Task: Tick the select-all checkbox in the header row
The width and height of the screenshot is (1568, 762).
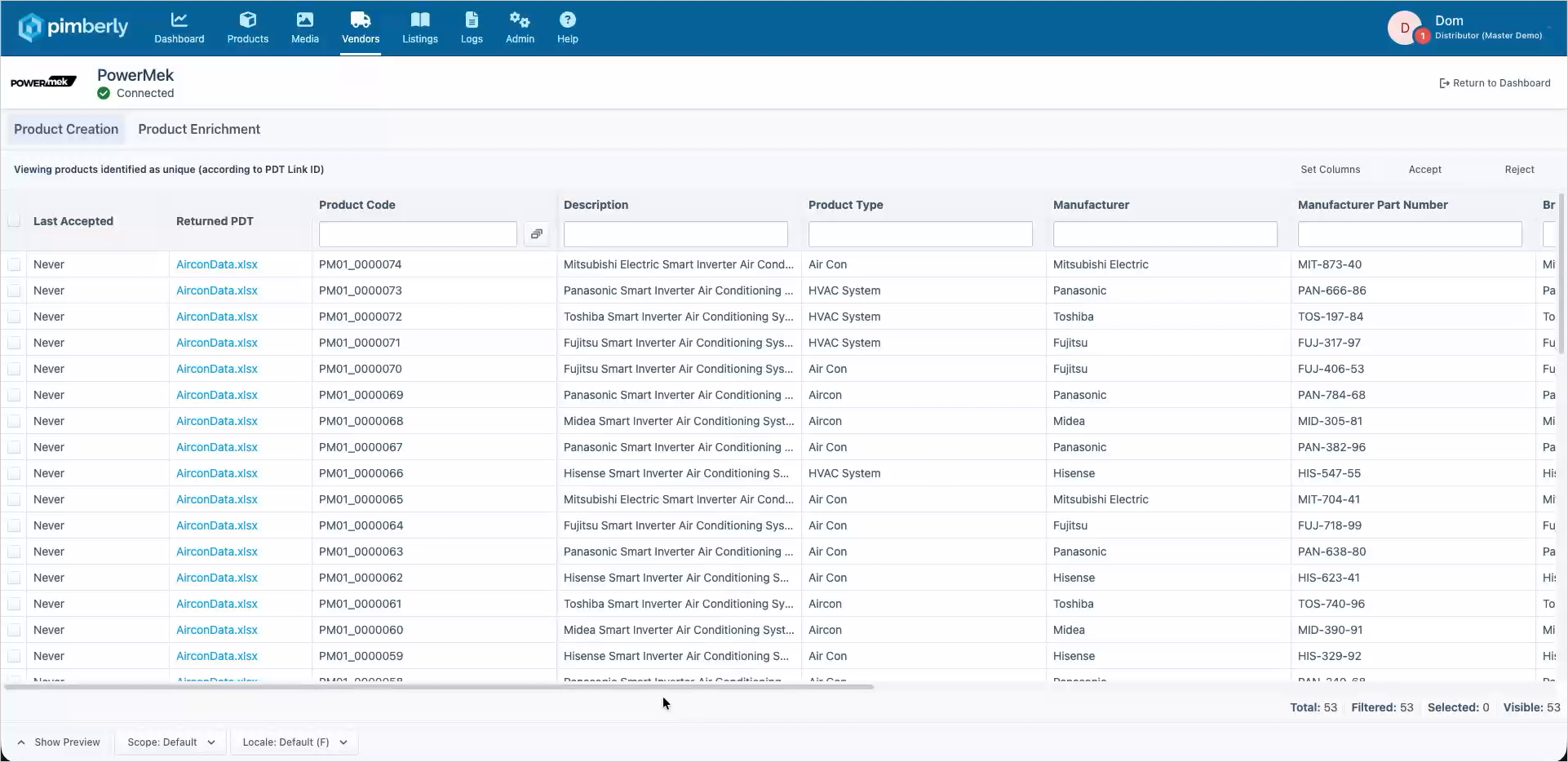Action: point(14,220)
